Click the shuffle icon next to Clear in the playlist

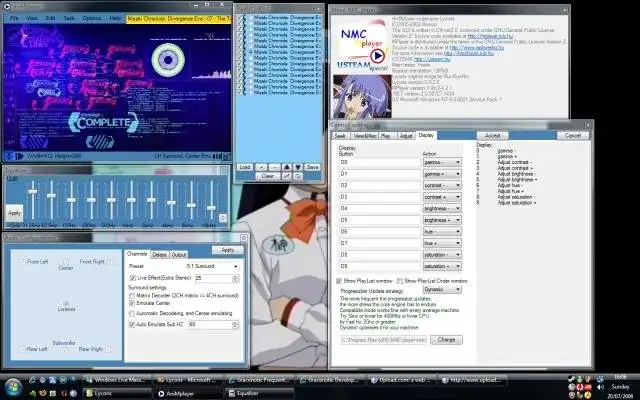(287, 176)
